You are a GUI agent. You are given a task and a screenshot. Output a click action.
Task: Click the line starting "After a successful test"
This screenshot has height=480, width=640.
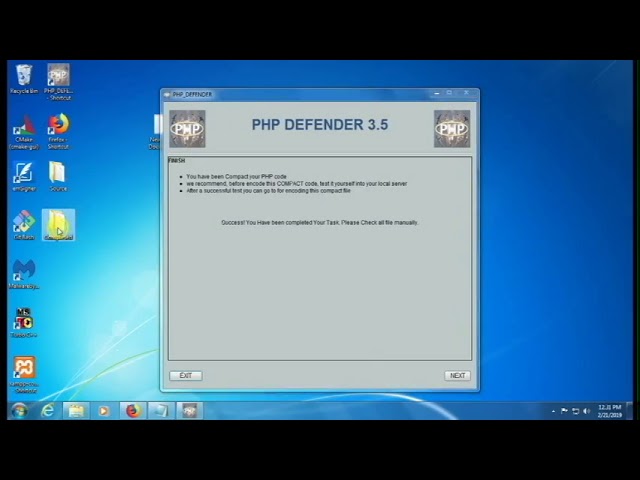point(269,191)
